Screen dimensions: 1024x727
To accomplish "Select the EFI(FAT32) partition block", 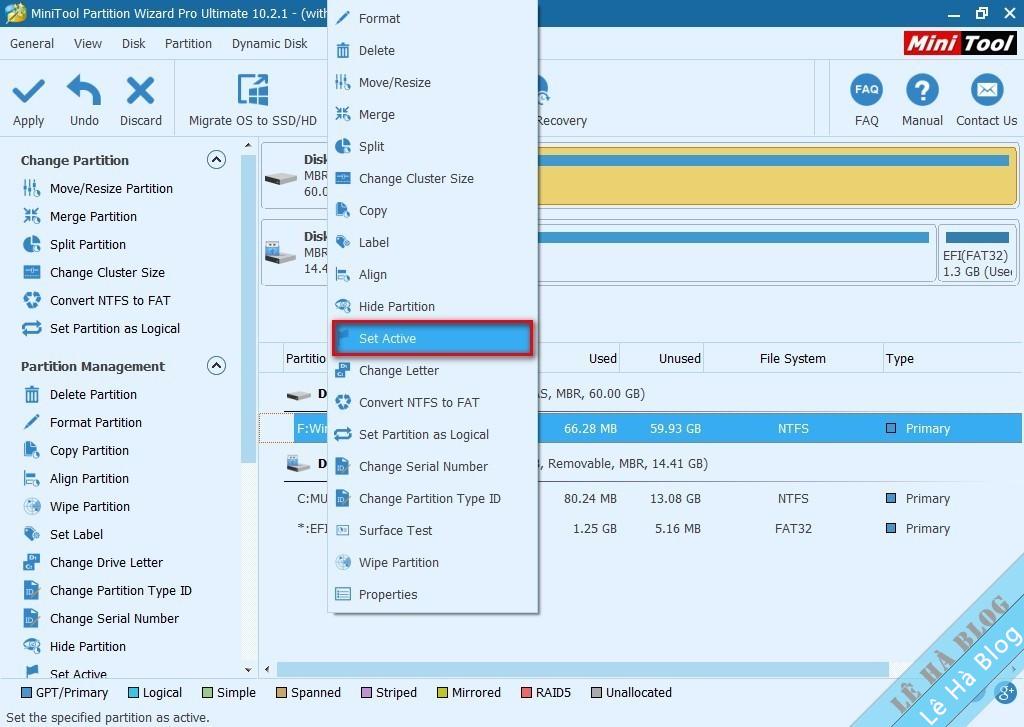I will coord(977,253).
